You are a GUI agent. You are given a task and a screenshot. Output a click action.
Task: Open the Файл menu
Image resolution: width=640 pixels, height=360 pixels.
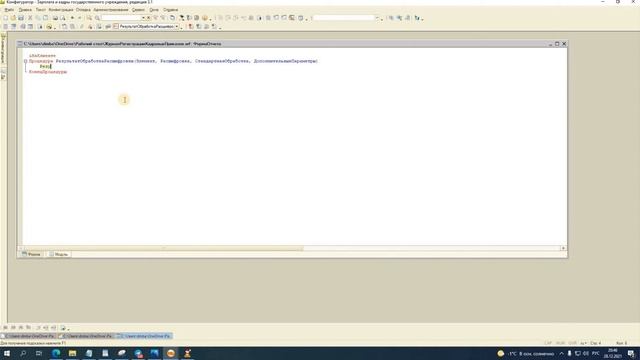coord(9,10)
